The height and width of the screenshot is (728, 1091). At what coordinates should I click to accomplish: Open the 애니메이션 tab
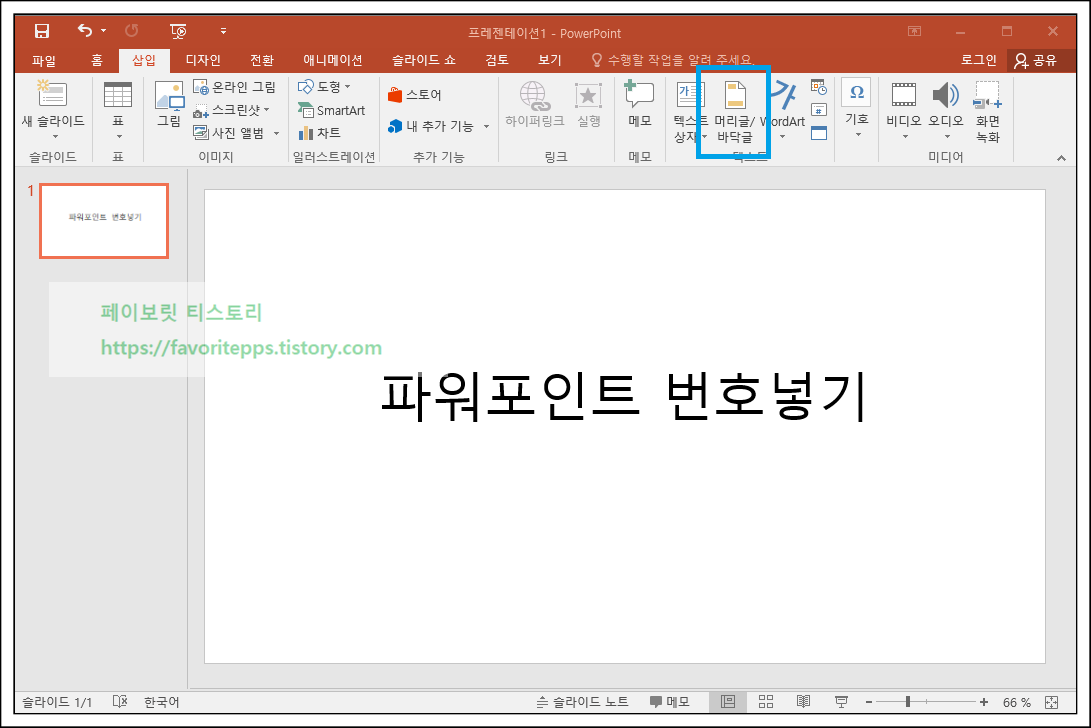[333, 61]
